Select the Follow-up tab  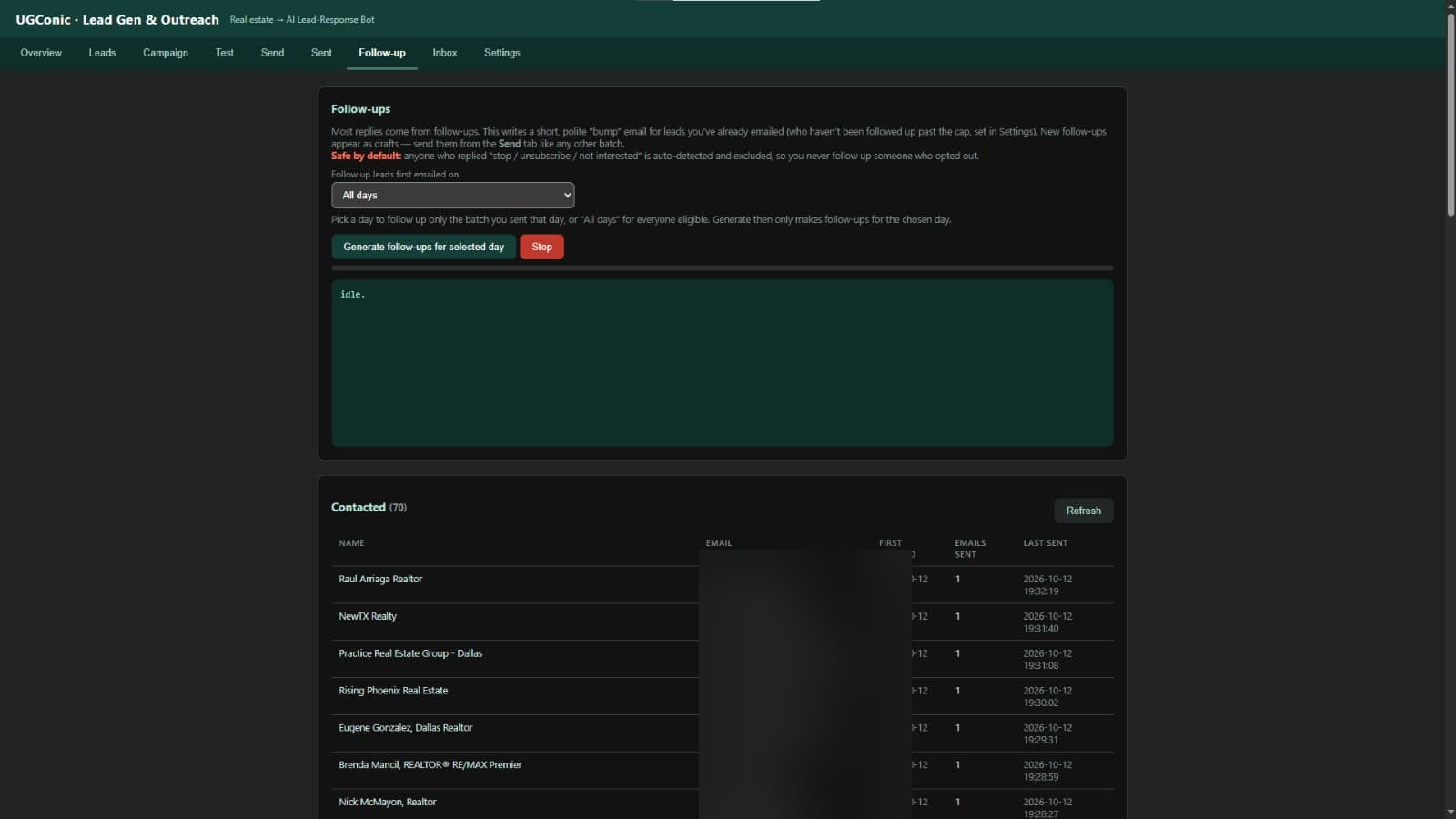(x=382, y=53)
